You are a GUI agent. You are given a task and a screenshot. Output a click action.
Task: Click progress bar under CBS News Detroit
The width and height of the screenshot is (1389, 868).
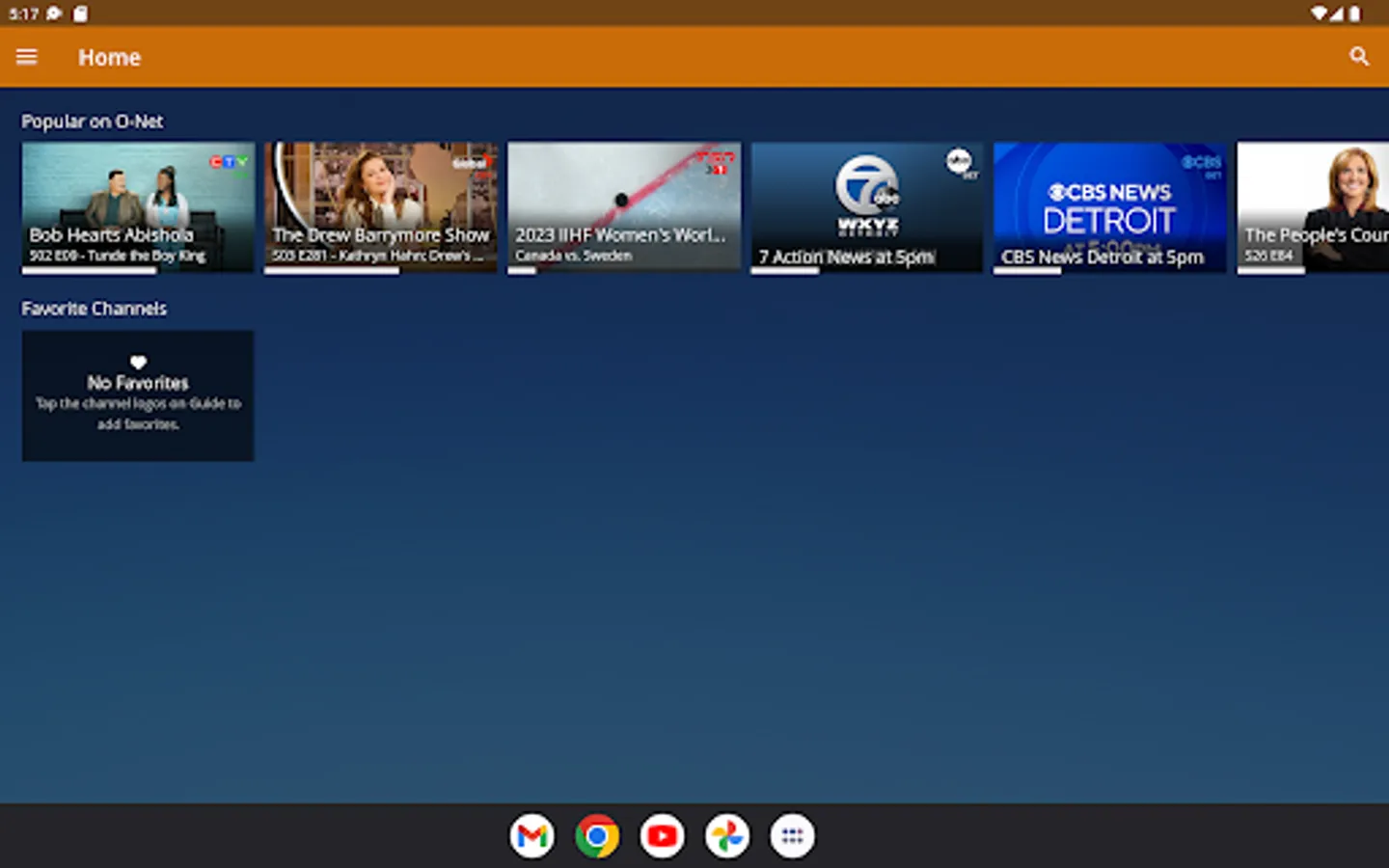point(1110,271)
